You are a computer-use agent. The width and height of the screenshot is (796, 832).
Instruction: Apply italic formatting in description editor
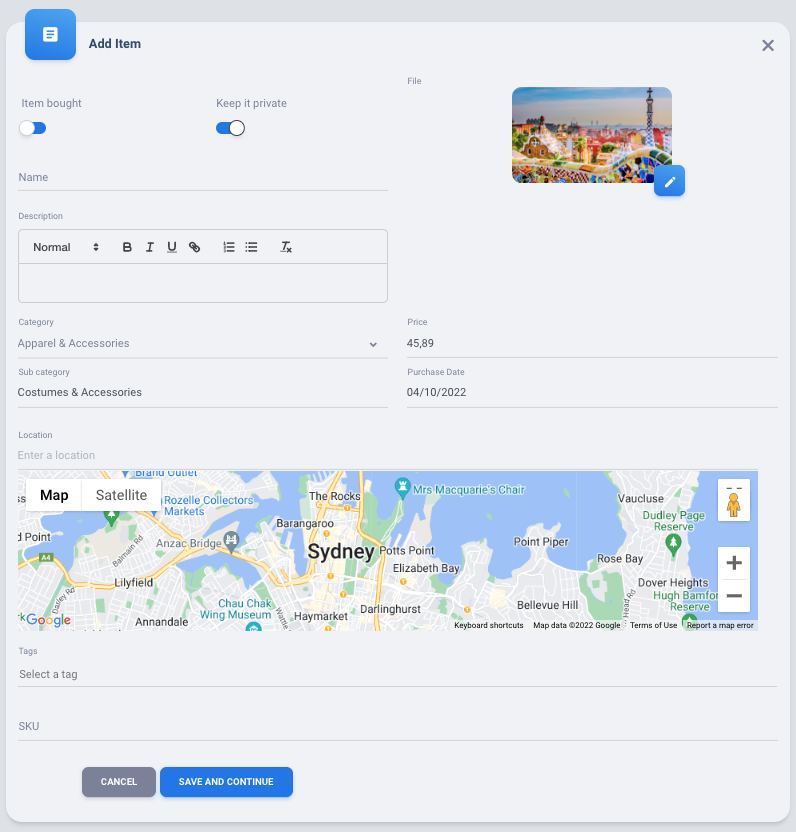(x=149, y=247)
